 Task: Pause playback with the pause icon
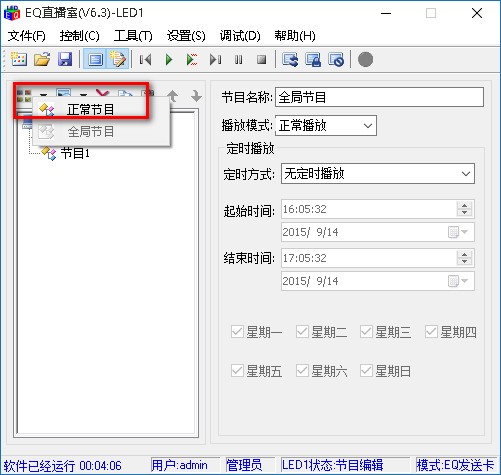(238, 60)
